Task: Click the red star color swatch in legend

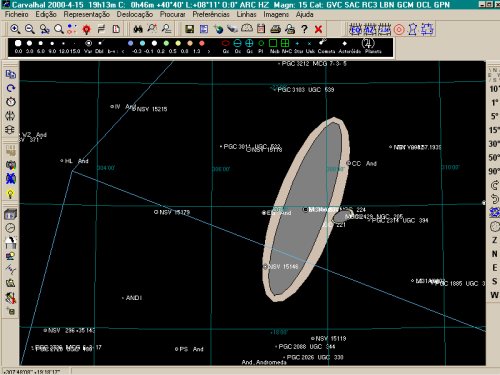Action: point(202,43)
